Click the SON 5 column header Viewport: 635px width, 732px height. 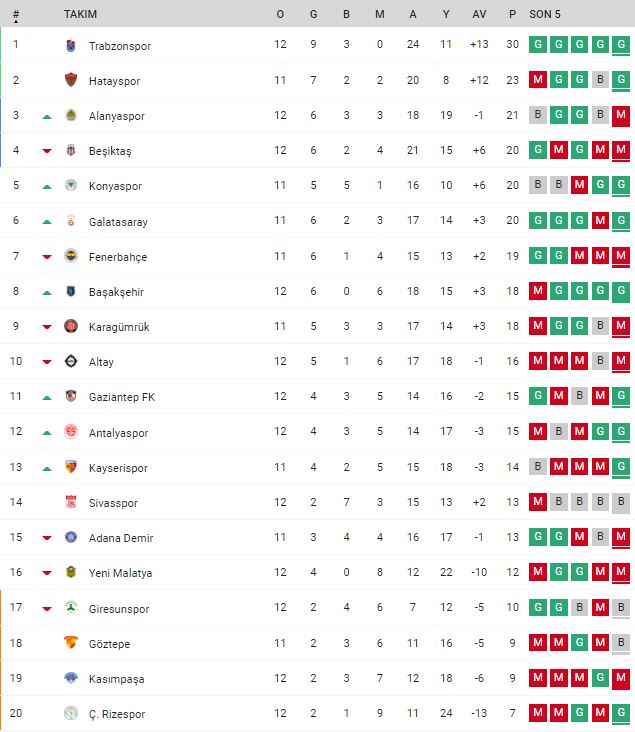pos(545,14)
